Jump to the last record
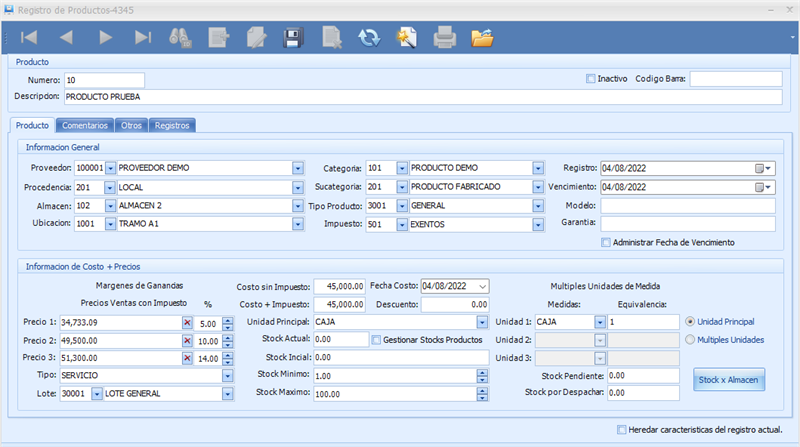The width and height of the screenshot is (800, 447). [x=143, y=38]
